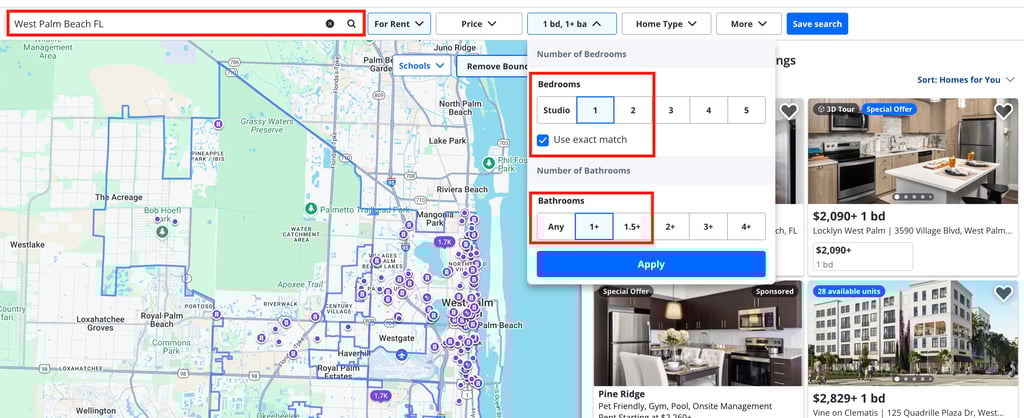Screen dimensions: 1024x418
Task: Click the Save search button
Action: point(817,24)
